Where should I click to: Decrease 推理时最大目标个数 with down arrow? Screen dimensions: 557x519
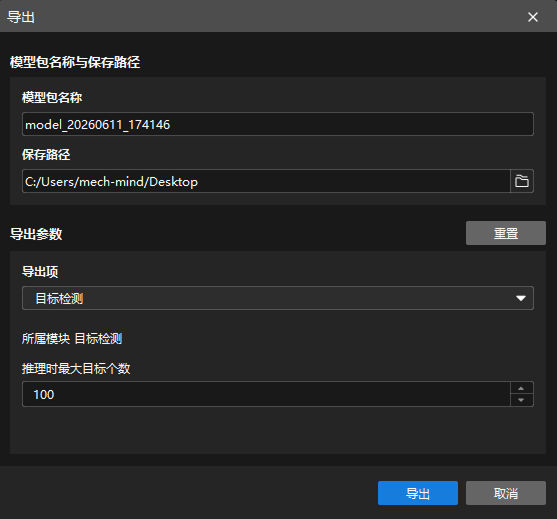click(521, 400)
